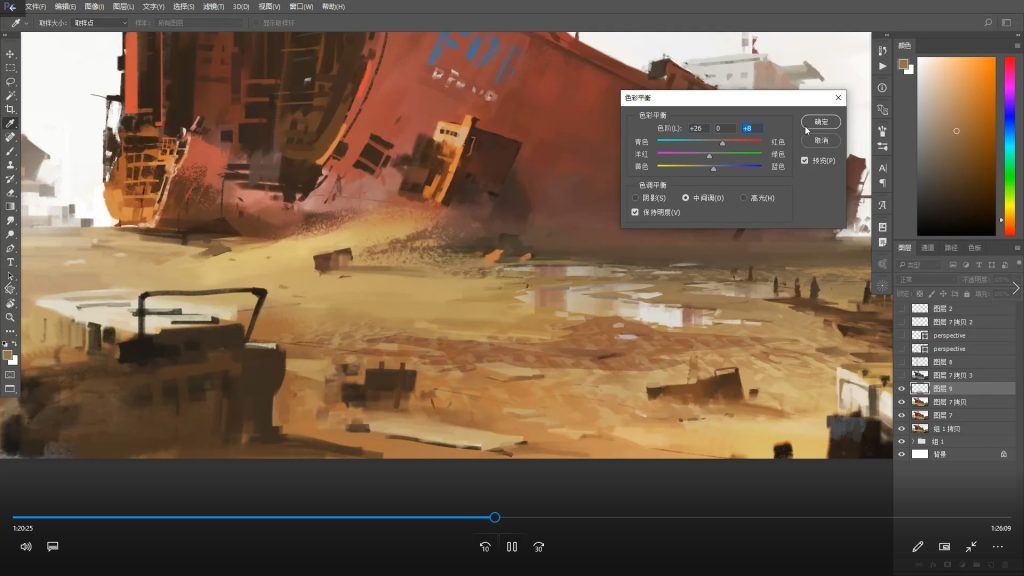Select the Zoom tool in toolbar
The width and height of the screenshot is (1024, 576).
[x=10, y=317]
